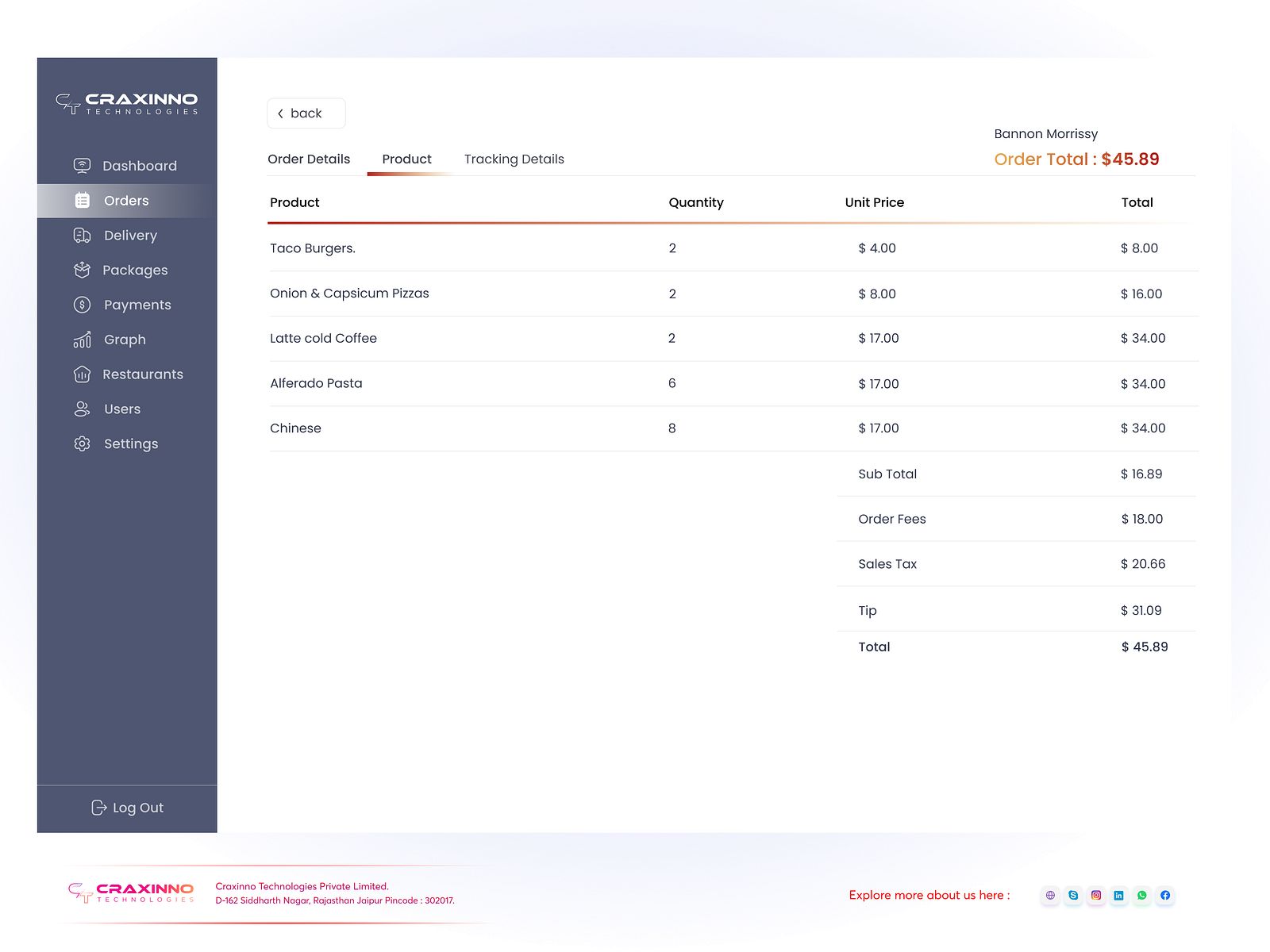Click the $ 8.00 unit price for Pizzas
Screen dimensions: 1270x952
coord(877,294)
